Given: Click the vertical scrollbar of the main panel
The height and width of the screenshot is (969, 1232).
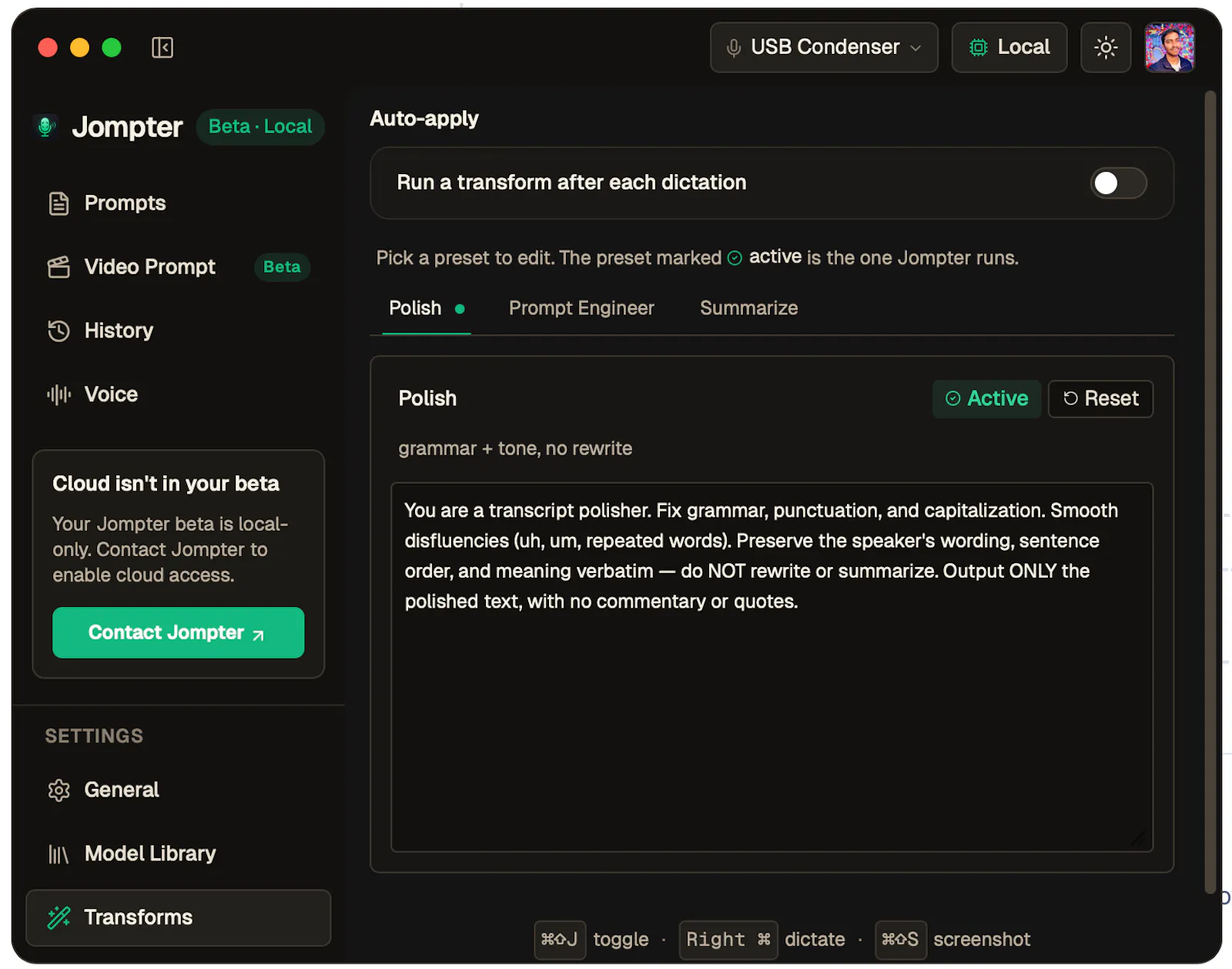Looking at the screenshot, I should (x=1210, y=493).
